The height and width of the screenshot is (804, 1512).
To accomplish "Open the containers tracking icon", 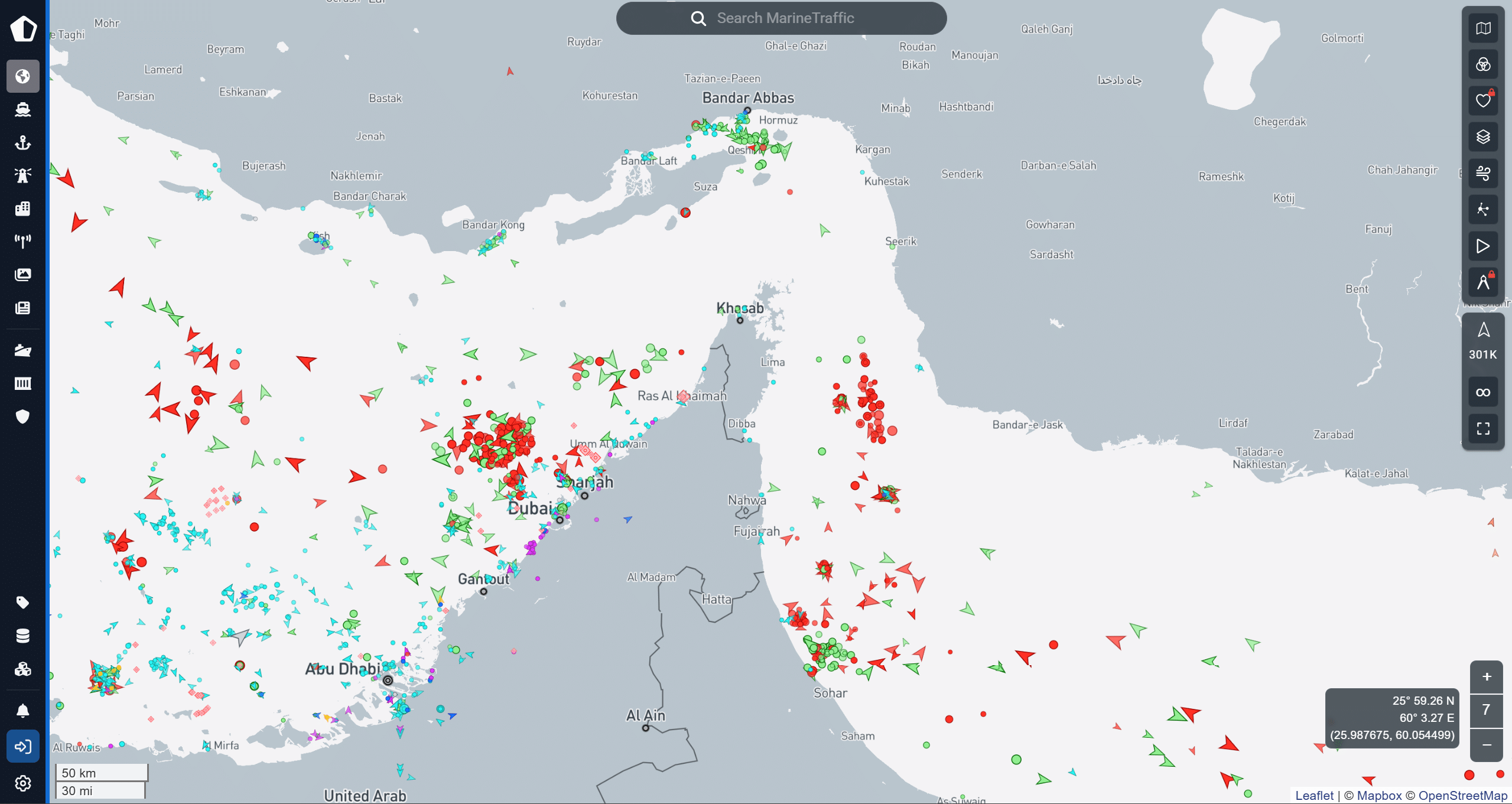I will (22, 383).
